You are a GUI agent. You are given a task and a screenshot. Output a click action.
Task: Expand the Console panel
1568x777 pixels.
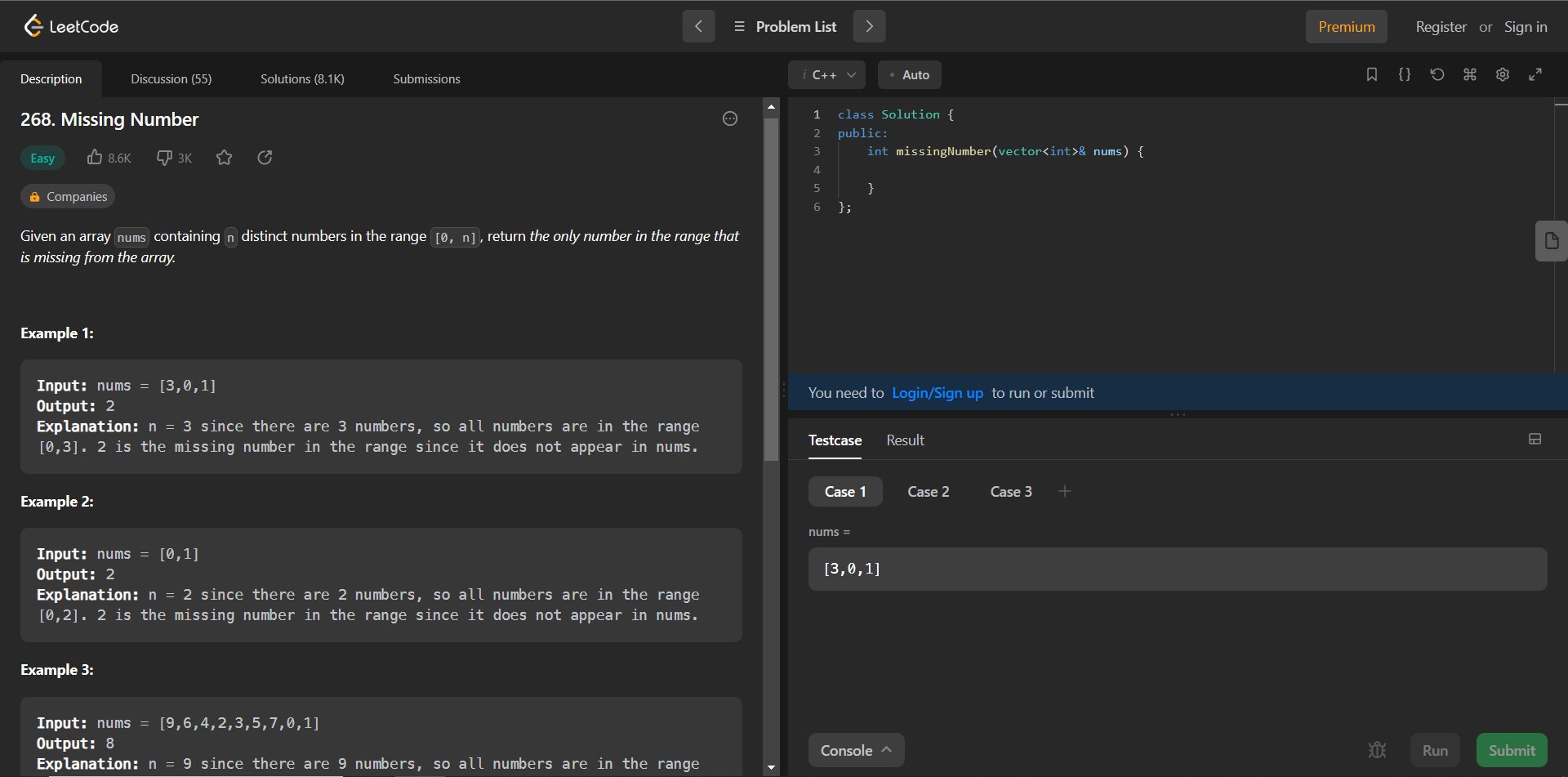point(856,750)
